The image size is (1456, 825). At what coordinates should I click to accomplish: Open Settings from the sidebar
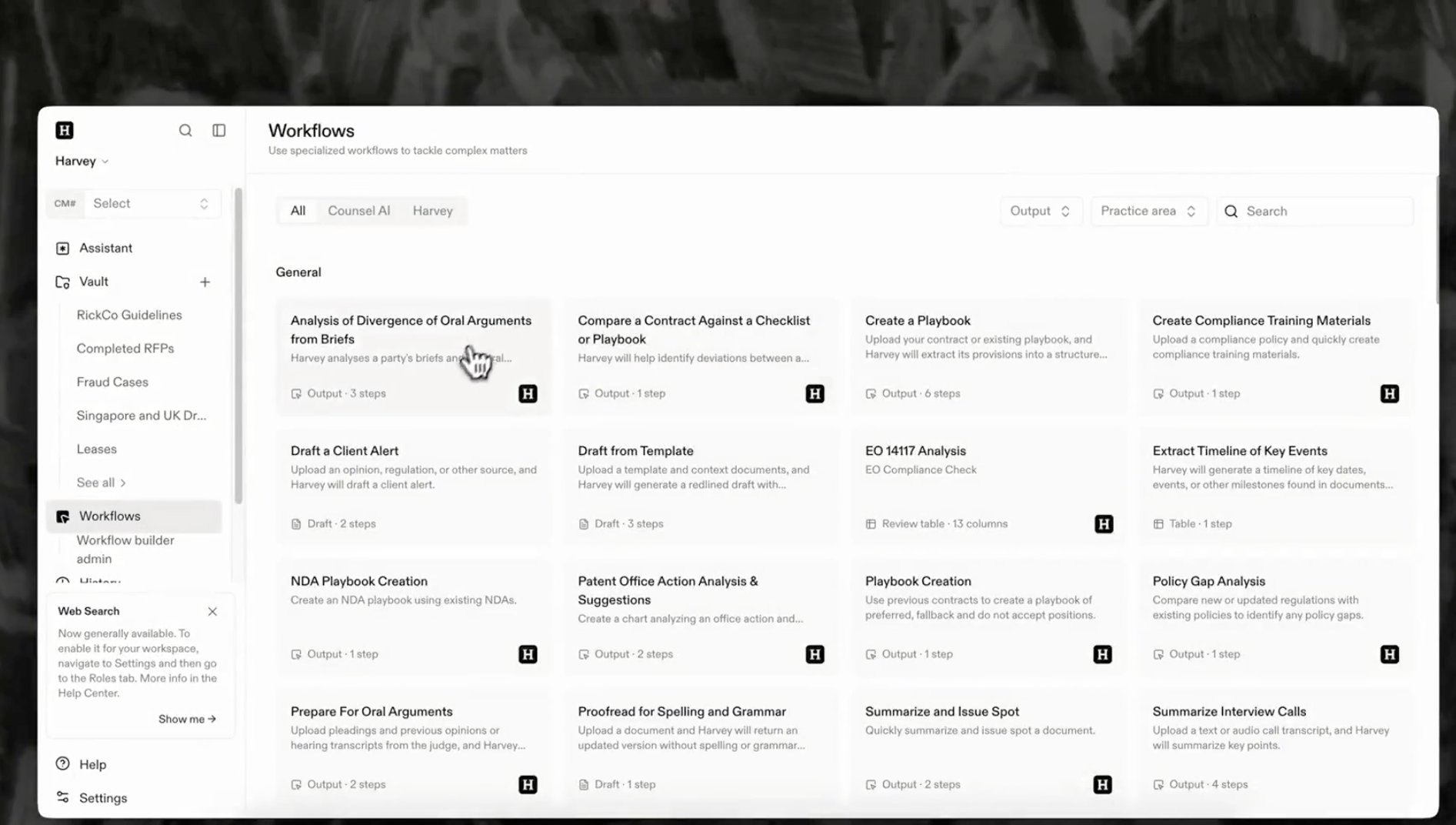[102, 797]
